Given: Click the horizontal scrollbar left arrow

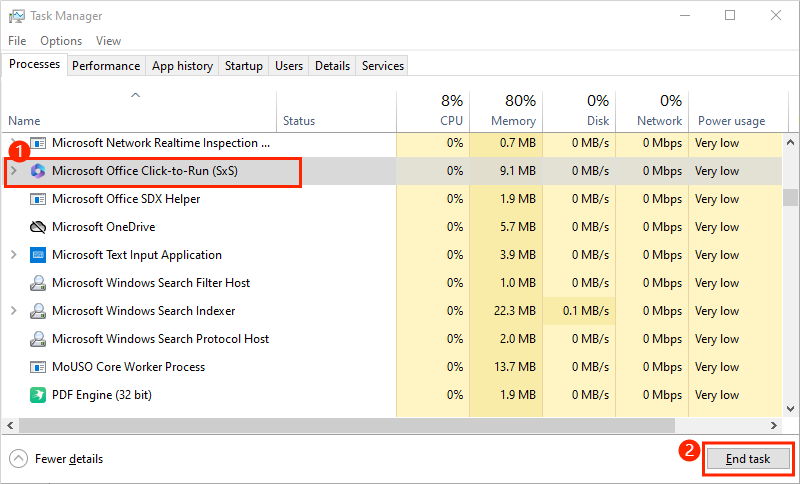Looking at the screenshot, I should (x=10, y=425).
